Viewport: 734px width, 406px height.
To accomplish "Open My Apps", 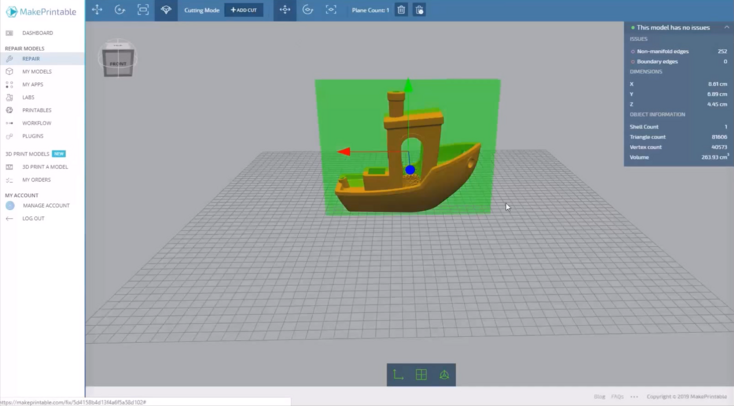I will 33,85.
